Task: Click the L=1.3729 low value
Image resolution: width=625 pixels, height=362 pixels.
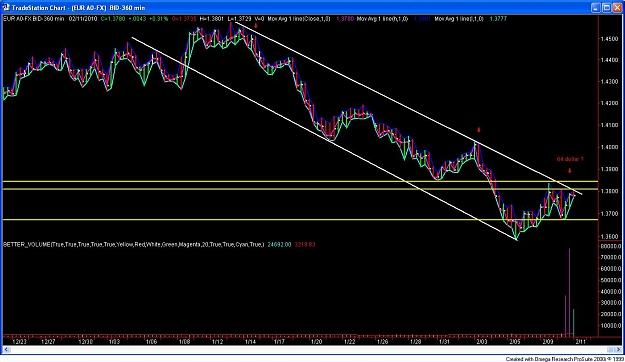Action: pos(240,19)
